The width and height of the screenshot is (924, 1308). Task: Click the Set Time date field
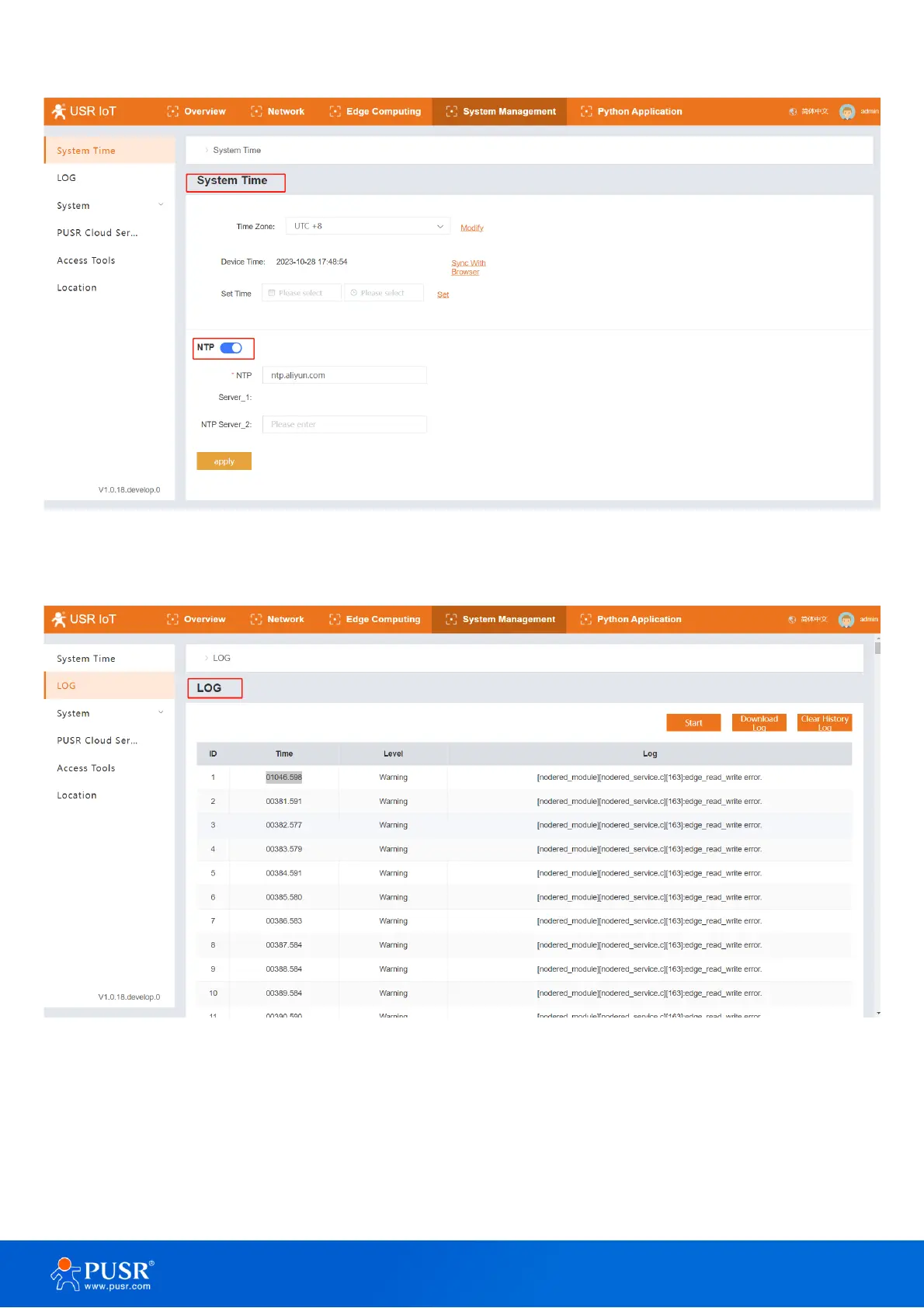pyautogui.click(x=301, y=293)
